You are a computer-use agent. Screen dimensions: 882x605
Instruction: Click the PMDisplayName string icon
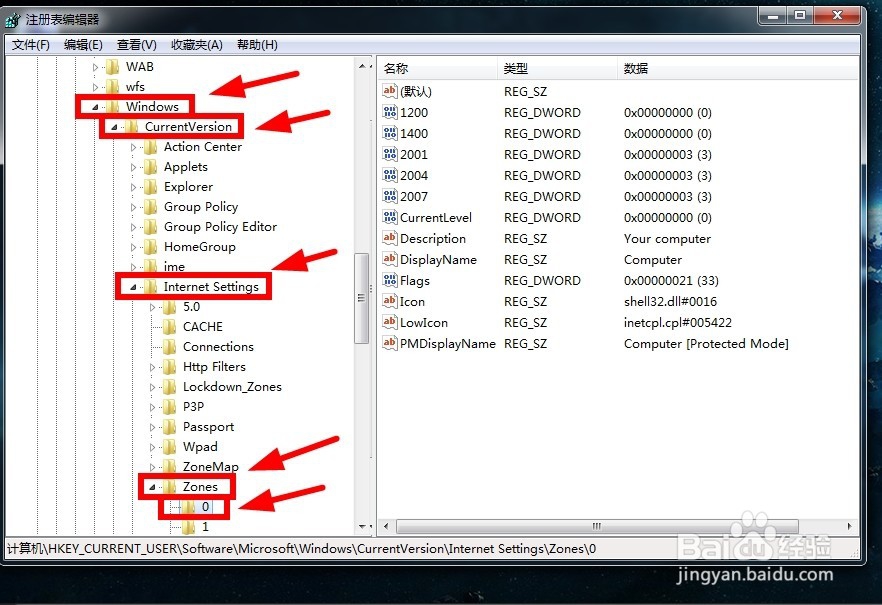pyautogui.click(x=390, y=343)
